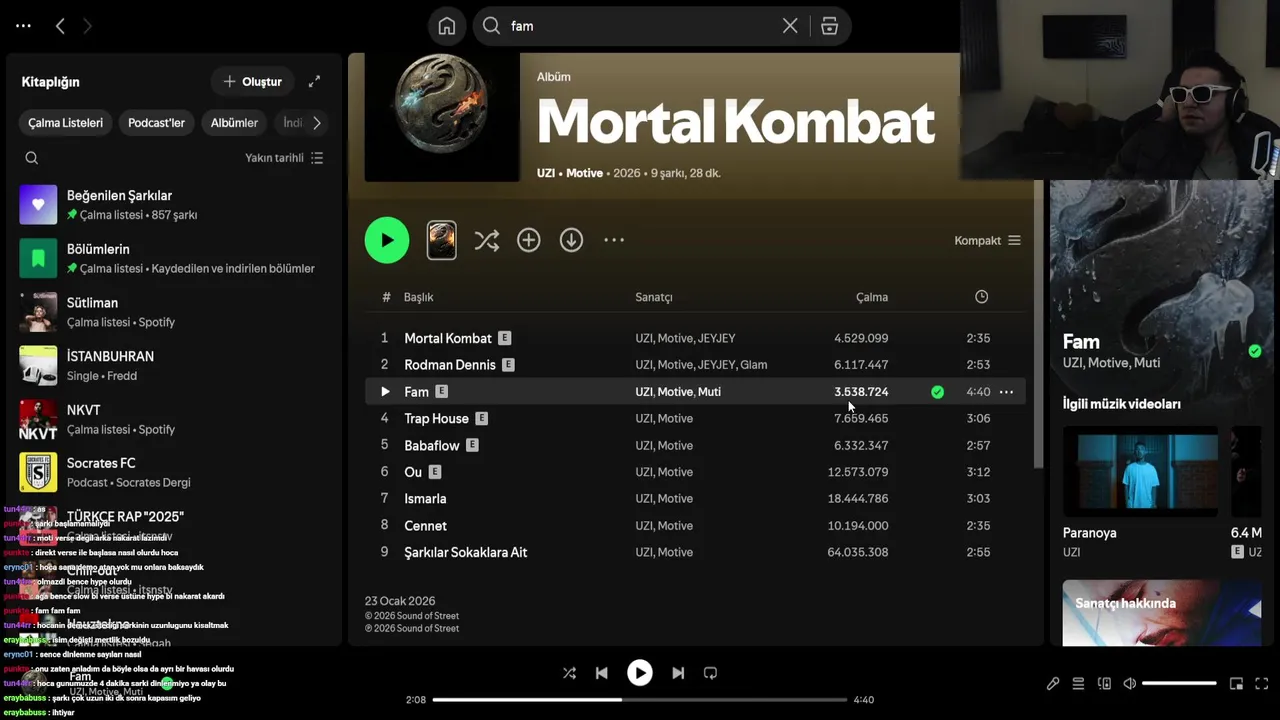This screenshot has height=720, width=1280.
Task: Click the Oluştur create button
Action: point(252,81)
